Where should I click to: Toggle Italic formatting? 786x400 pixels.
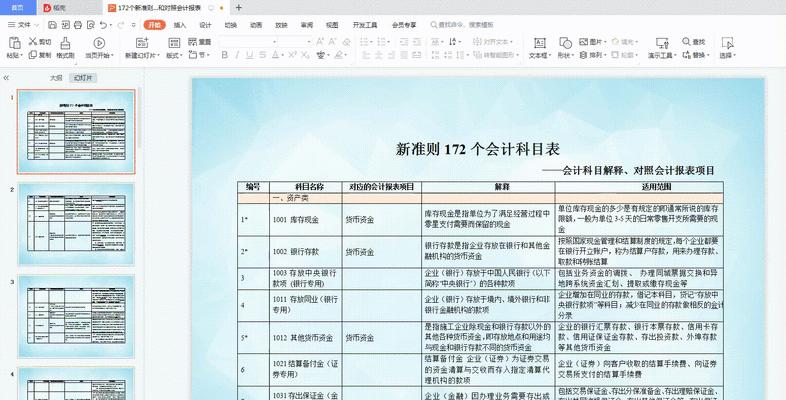click(x=237, y=55)
